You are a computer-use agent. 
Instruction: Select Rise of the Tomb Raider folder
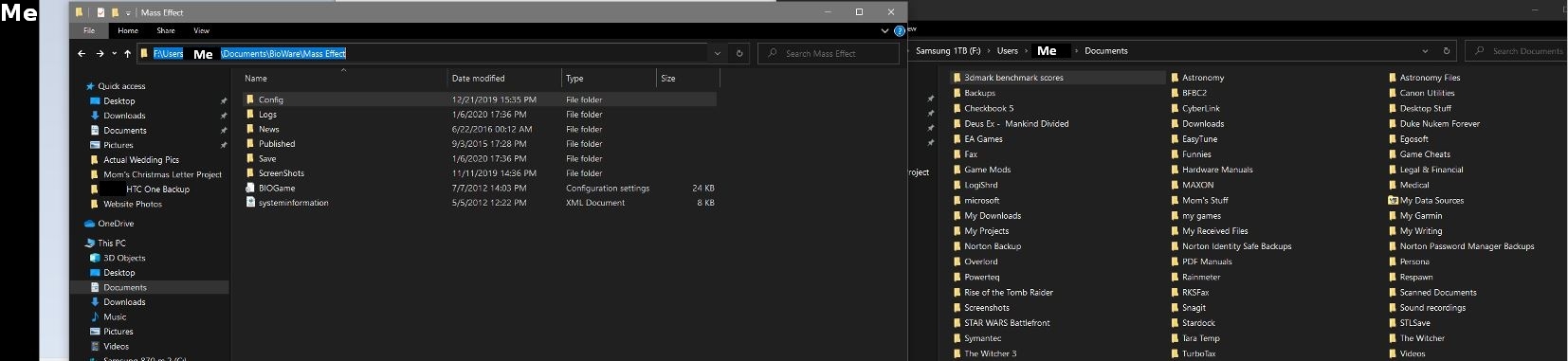click(x=1009, y=293)
